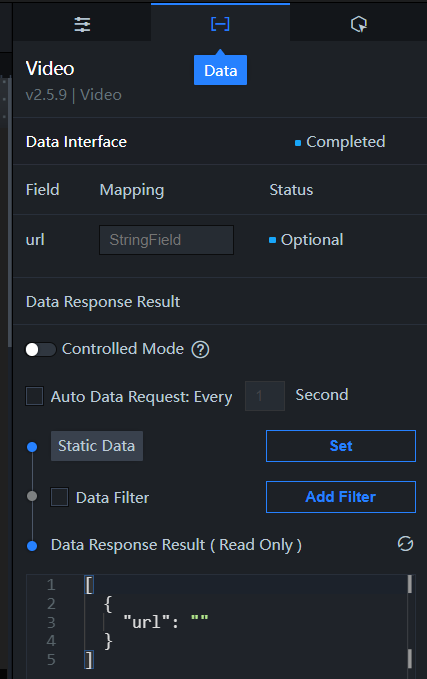Image resolution: width=427 pixels, height=679 pixels.
Task: Select the Data tab bracket icon
Action: 220,24
